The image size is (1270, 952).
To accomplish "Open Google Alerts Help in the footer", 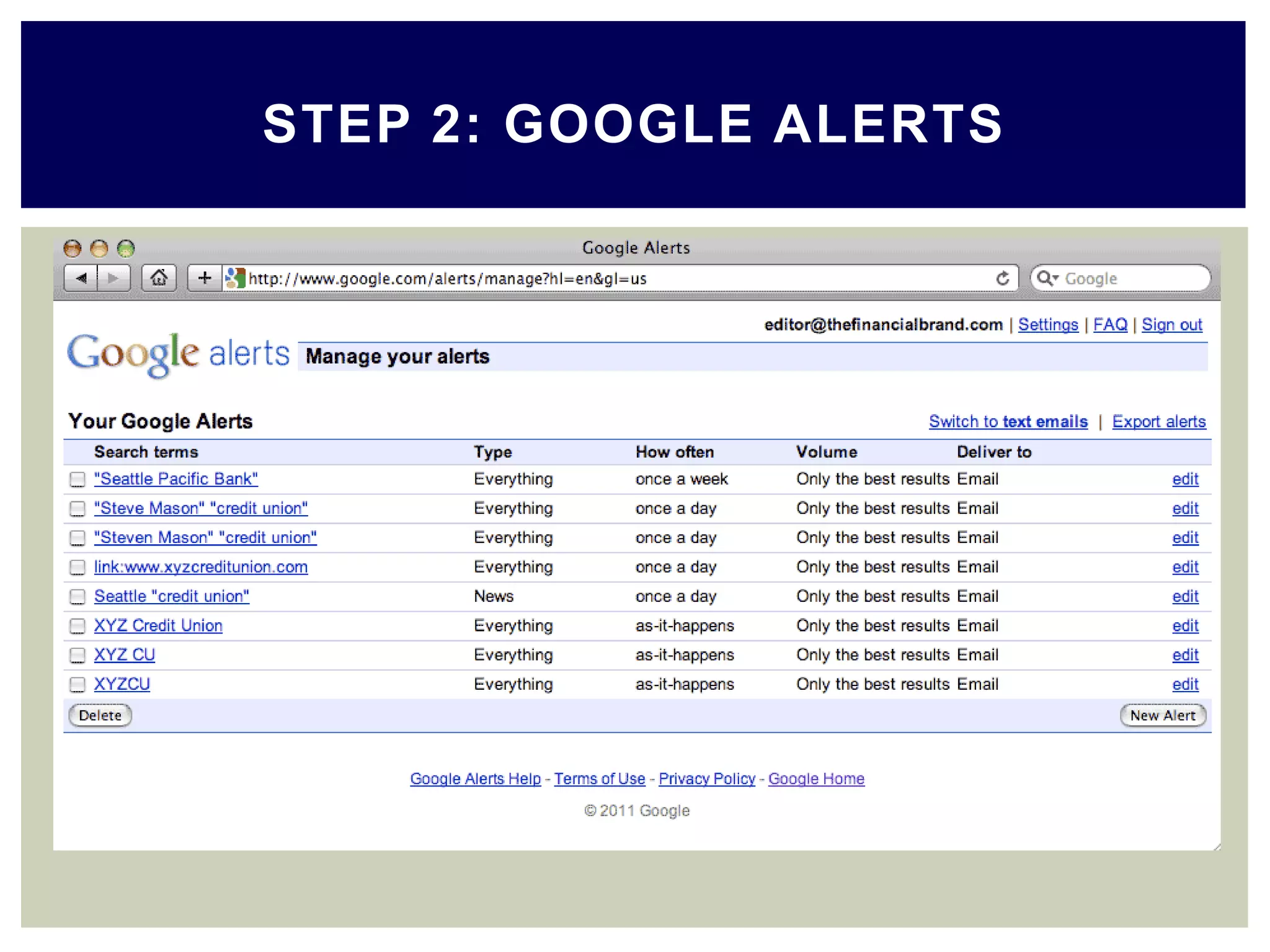I will coord(476,778).
